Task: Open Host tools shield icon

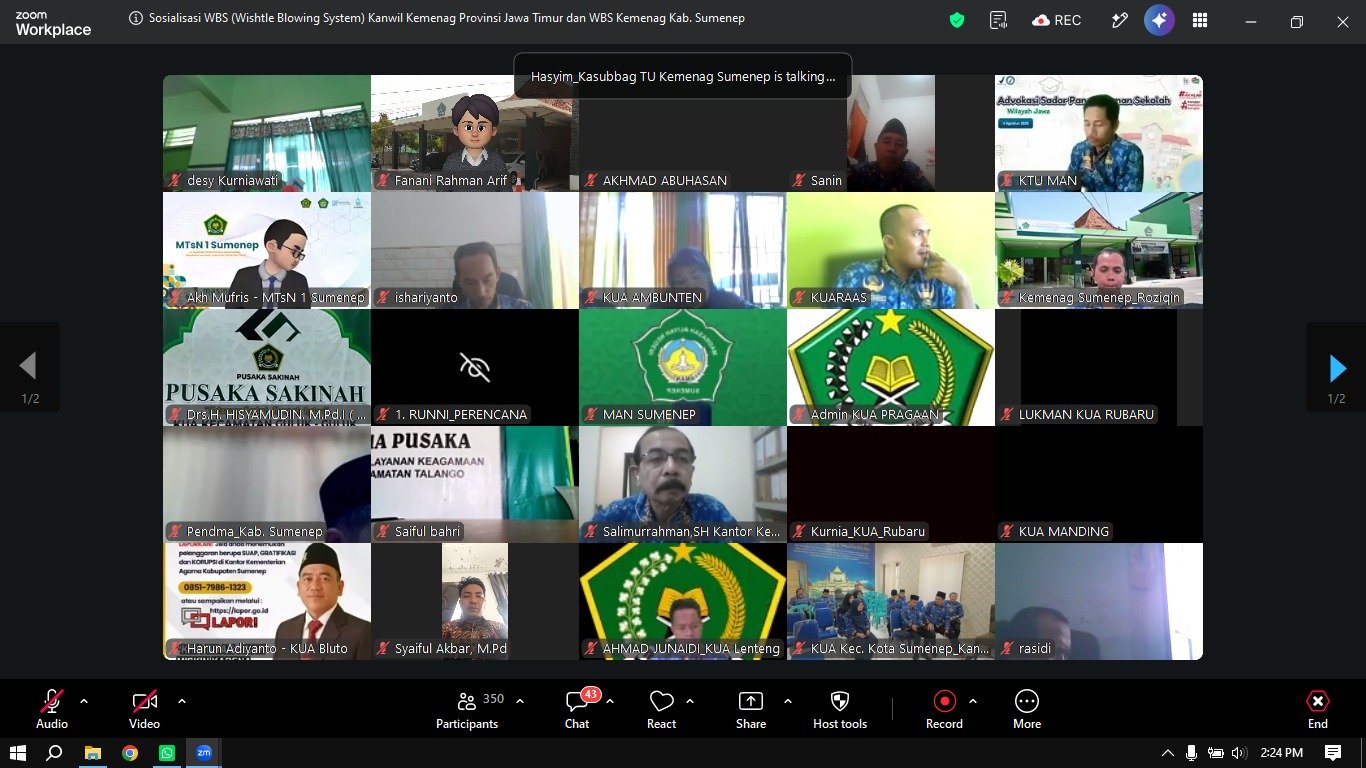Action: (x=840, y=710)
